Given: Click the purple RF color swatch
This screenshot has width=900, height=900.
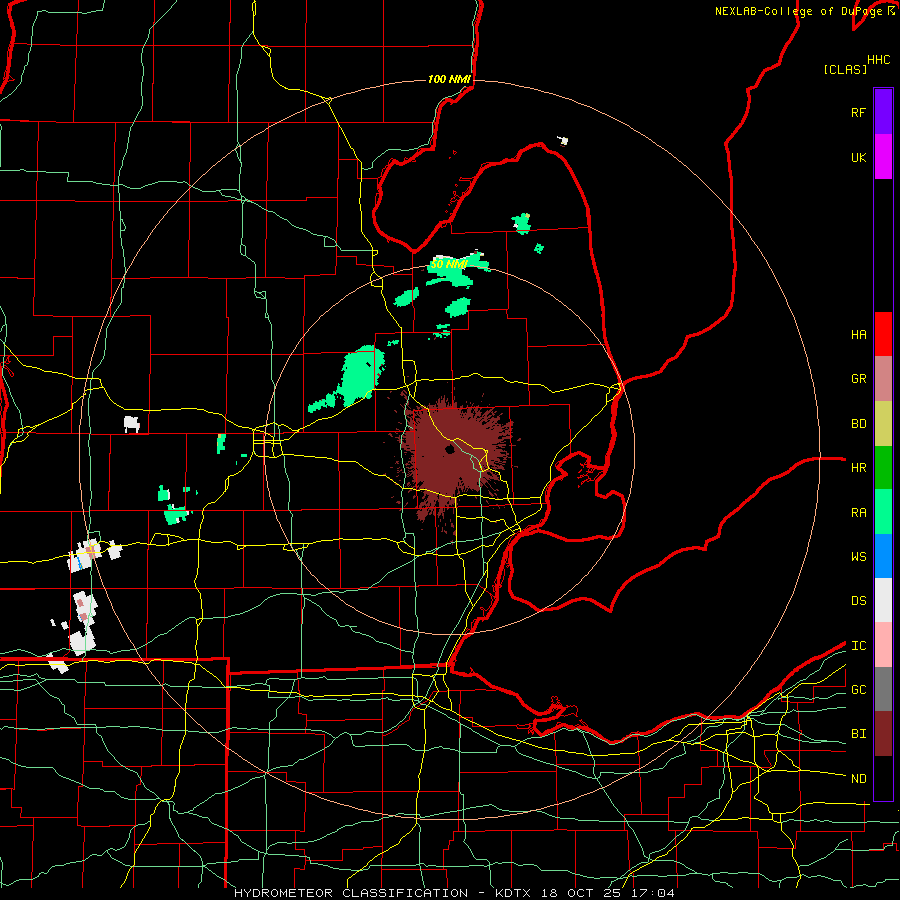Looking at the screenshot, I should coord(883,112).
